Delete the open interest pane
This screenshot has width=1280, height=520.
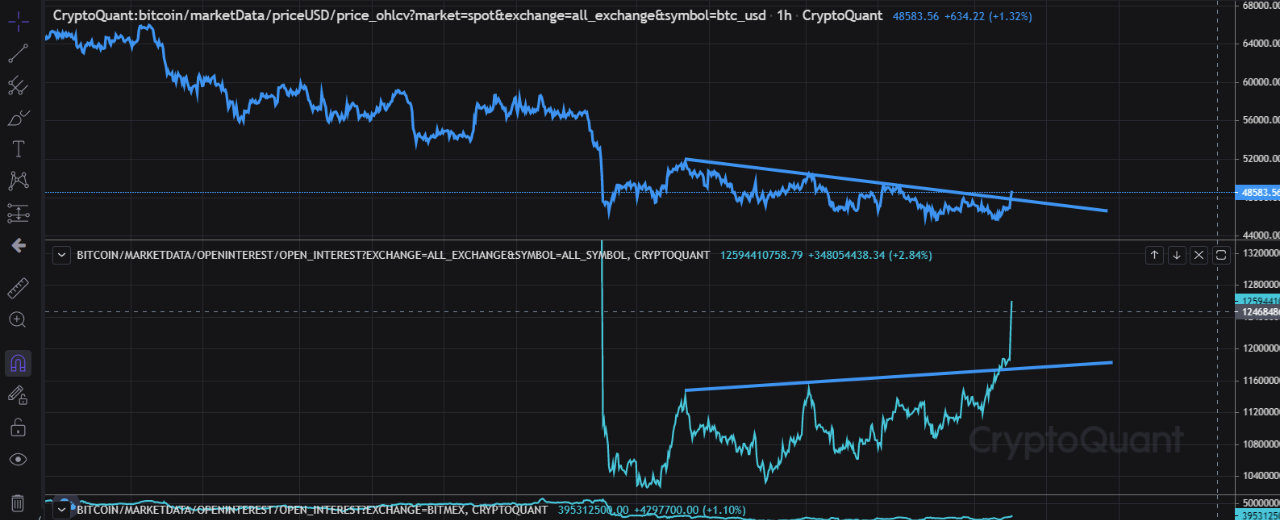tap(1199, 256)
